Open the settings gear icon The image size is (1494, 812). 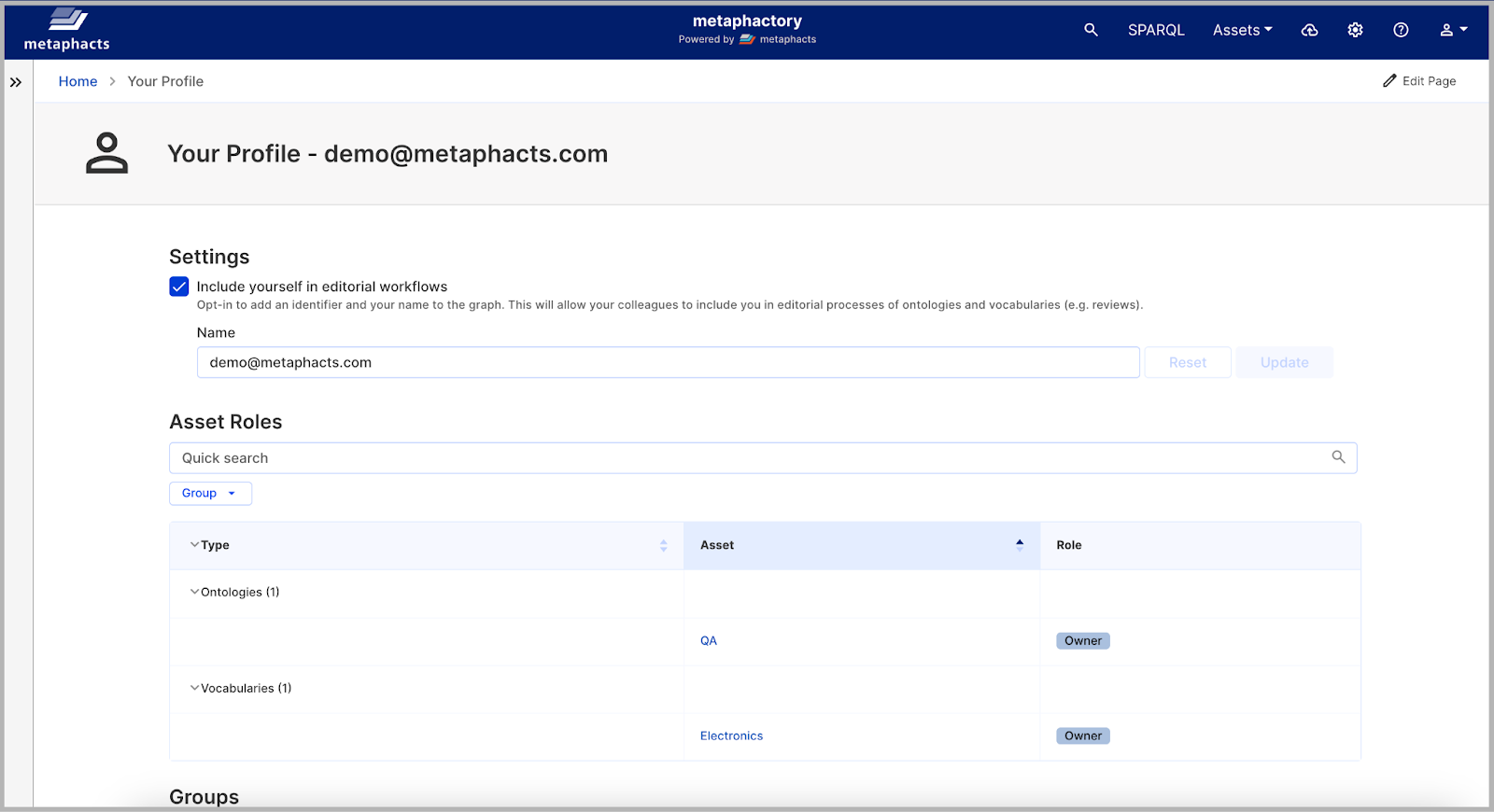pos(1355,30)
